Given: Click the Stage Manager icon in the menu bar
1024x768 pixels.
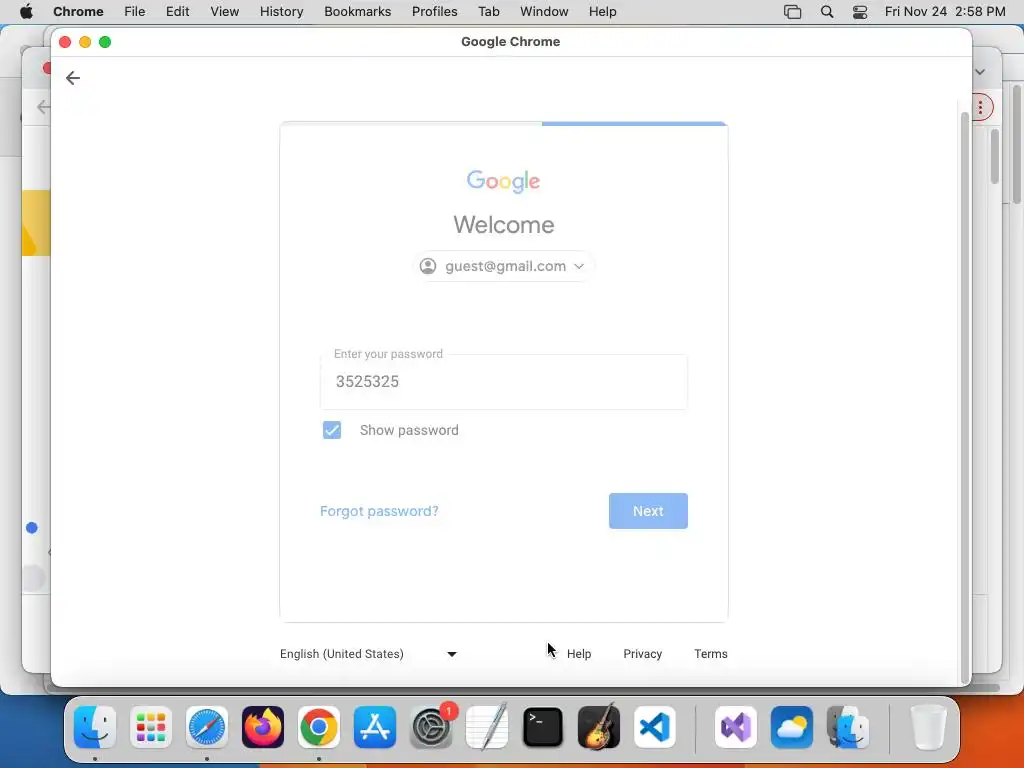Looking at the screenshot, I should point(792,12).
